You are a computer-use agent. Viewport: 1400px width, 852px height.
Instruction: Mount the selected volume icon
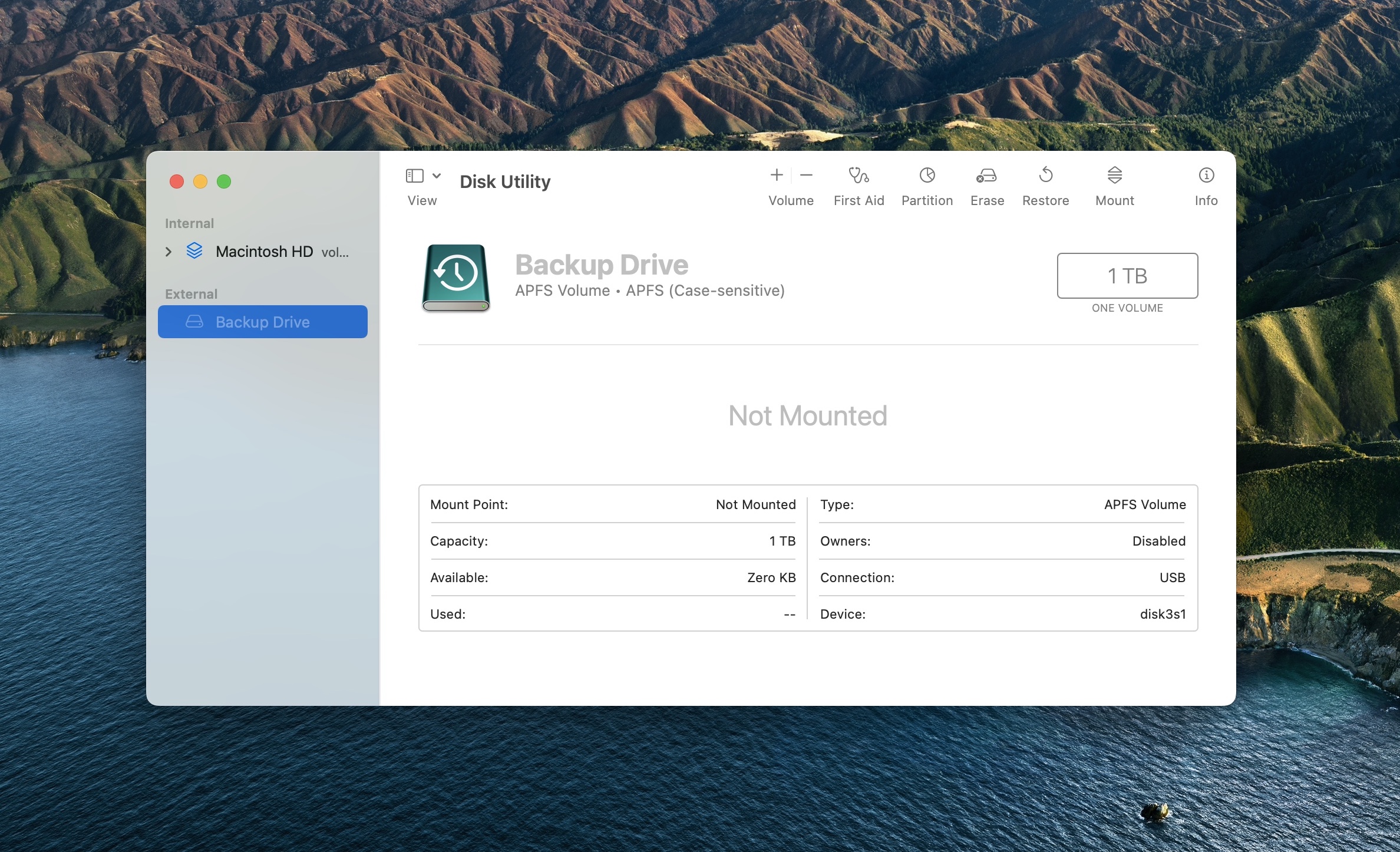coord(1114,175)
